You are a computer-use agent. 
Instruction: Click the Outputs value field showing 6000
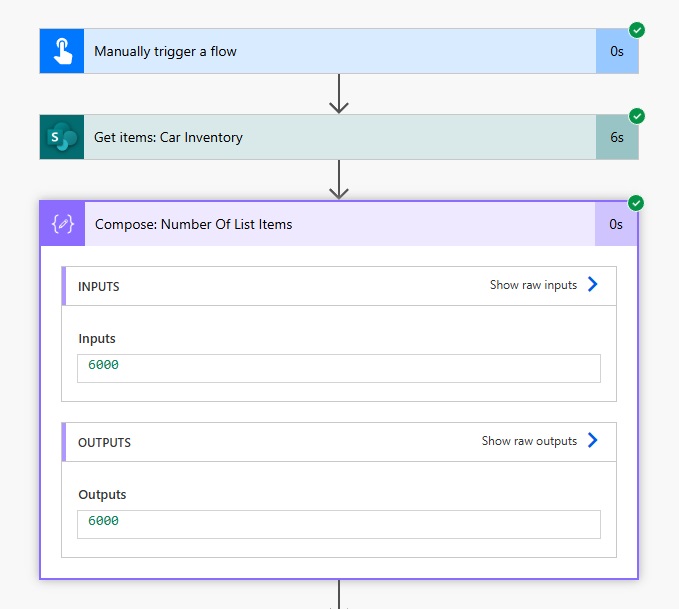pos(339,524)
